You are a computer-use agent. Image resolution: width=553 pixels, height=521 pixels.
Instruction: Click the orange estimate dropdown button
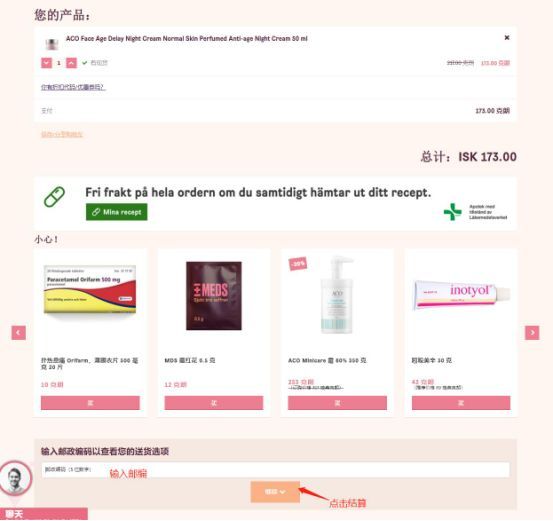pyautogui.click(x=275, y=492)
